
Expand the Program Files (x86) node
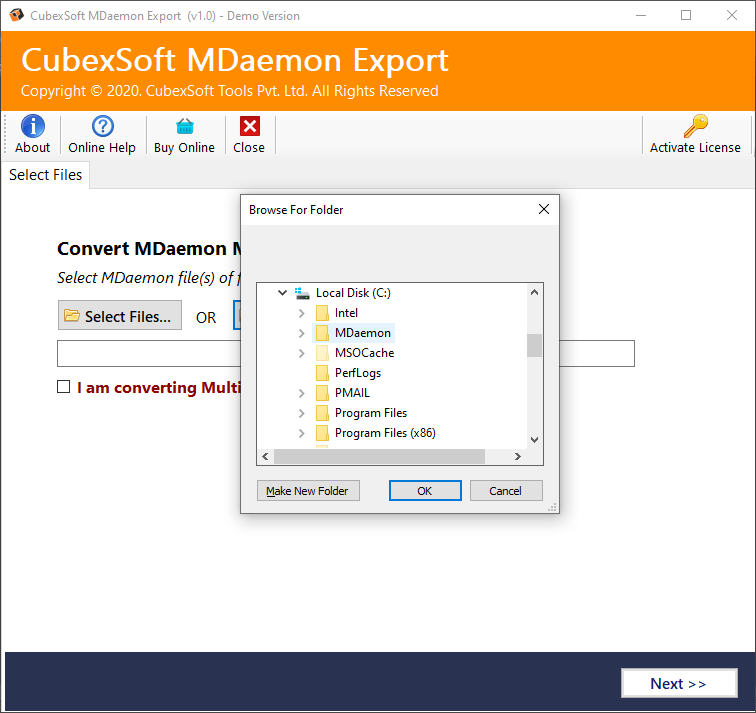click(301, 433)
